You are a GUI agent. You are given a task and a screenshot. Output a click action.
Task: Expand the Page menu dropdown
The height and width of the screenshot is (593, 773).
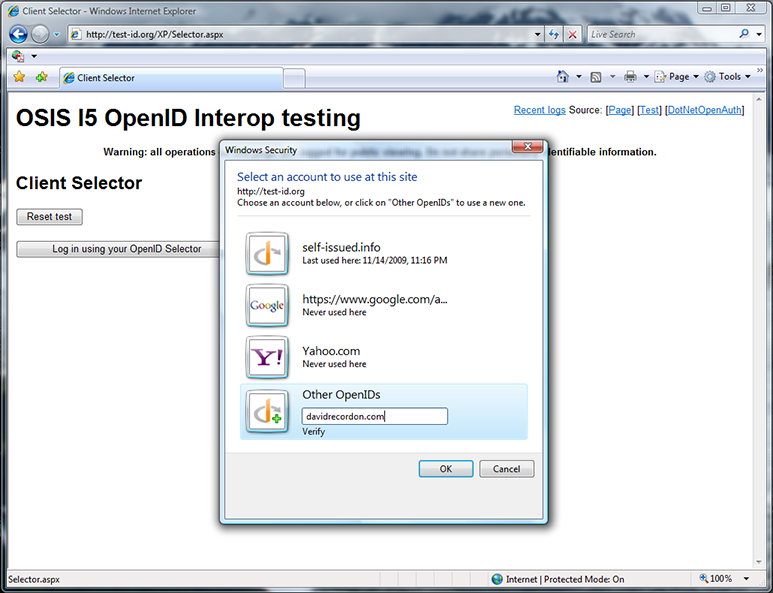coord(677,77)
